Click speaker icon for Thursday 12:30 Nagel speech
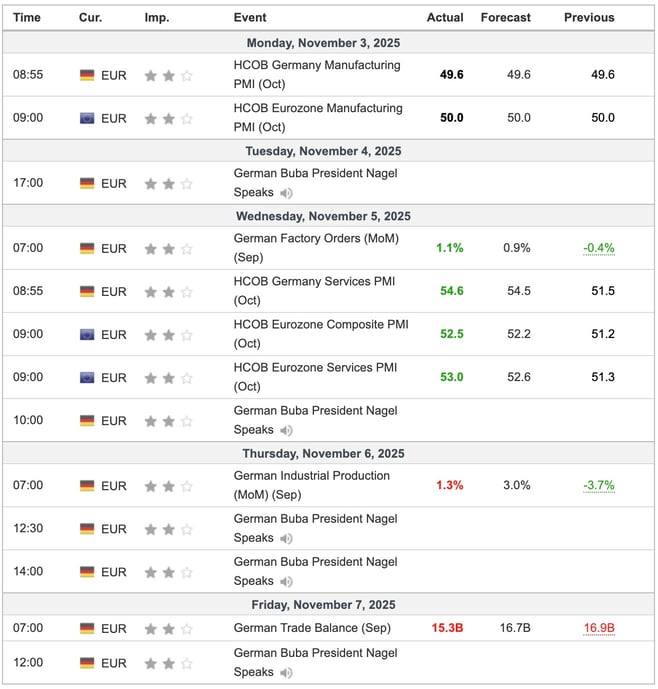658x689 pixels. click(x=287, y=538)
